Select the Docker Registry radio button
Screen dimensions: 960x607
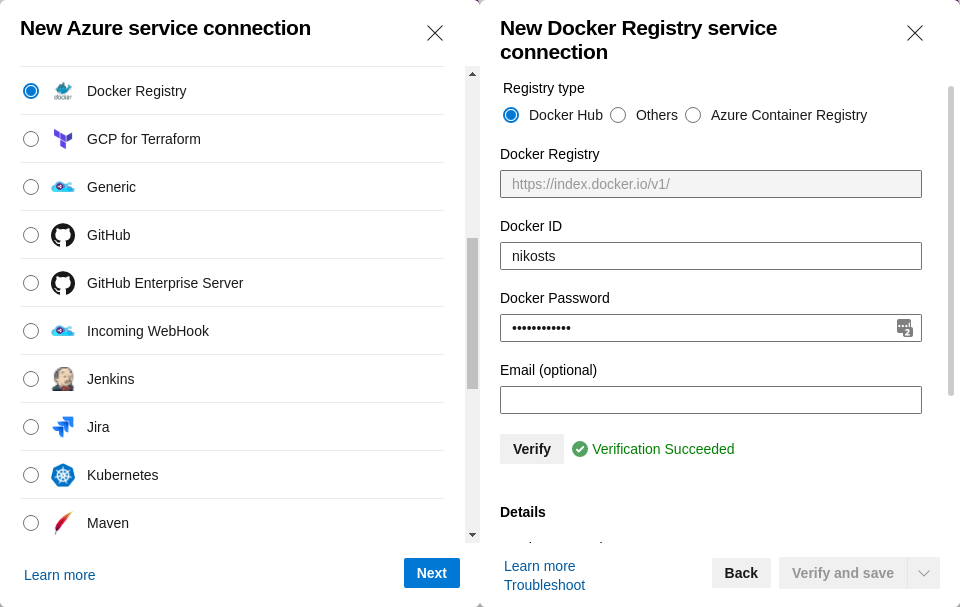[31, 91]
